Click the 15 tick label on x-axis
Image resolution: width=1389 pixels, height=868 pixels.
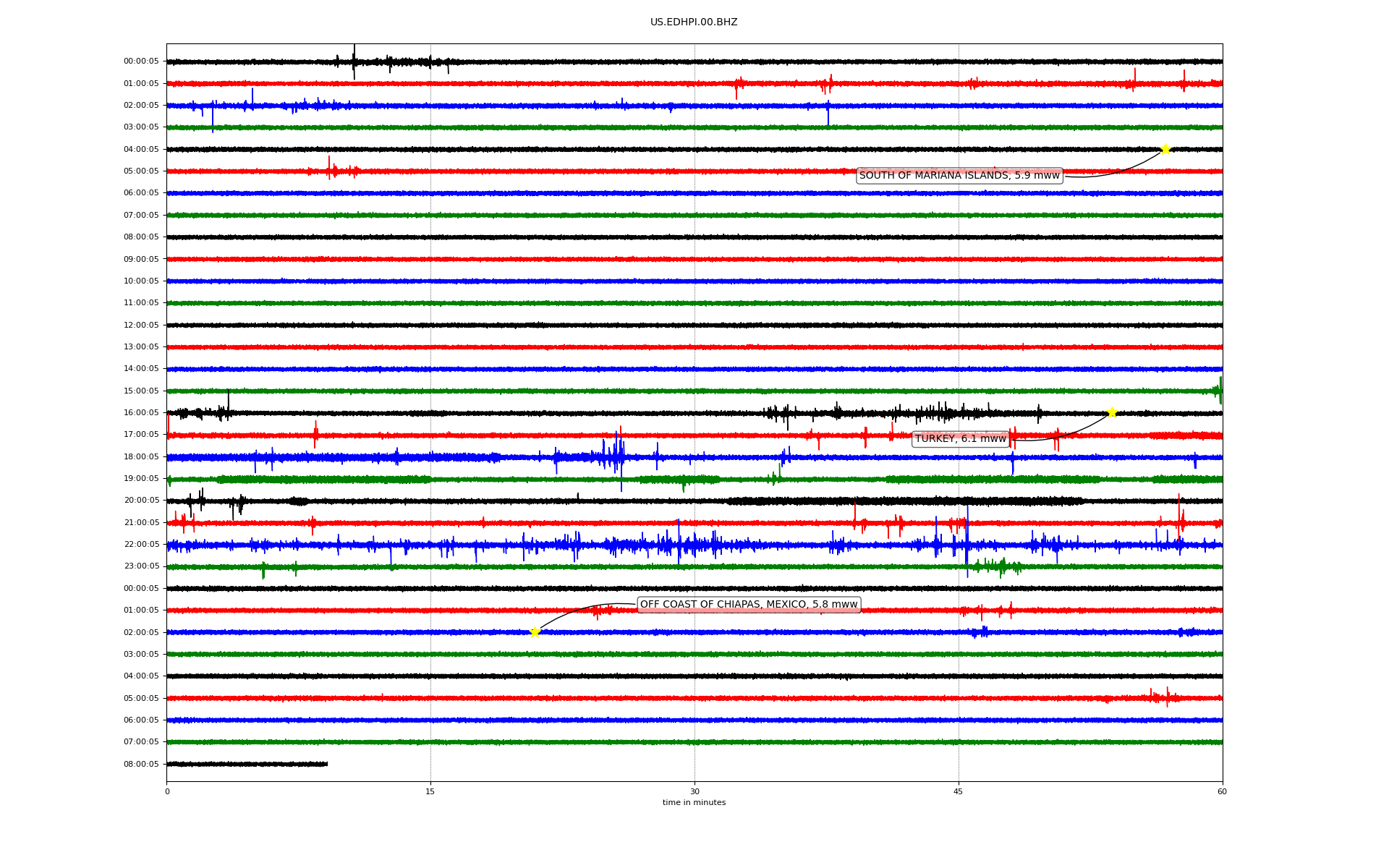430,791
